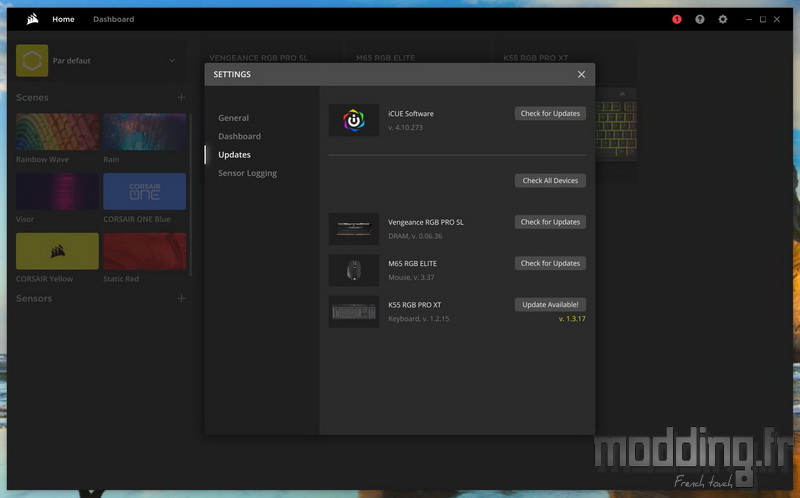Screen dimensions: 800x498
Task: Open the red notification alert badge
Action: (x=677, y=19)
